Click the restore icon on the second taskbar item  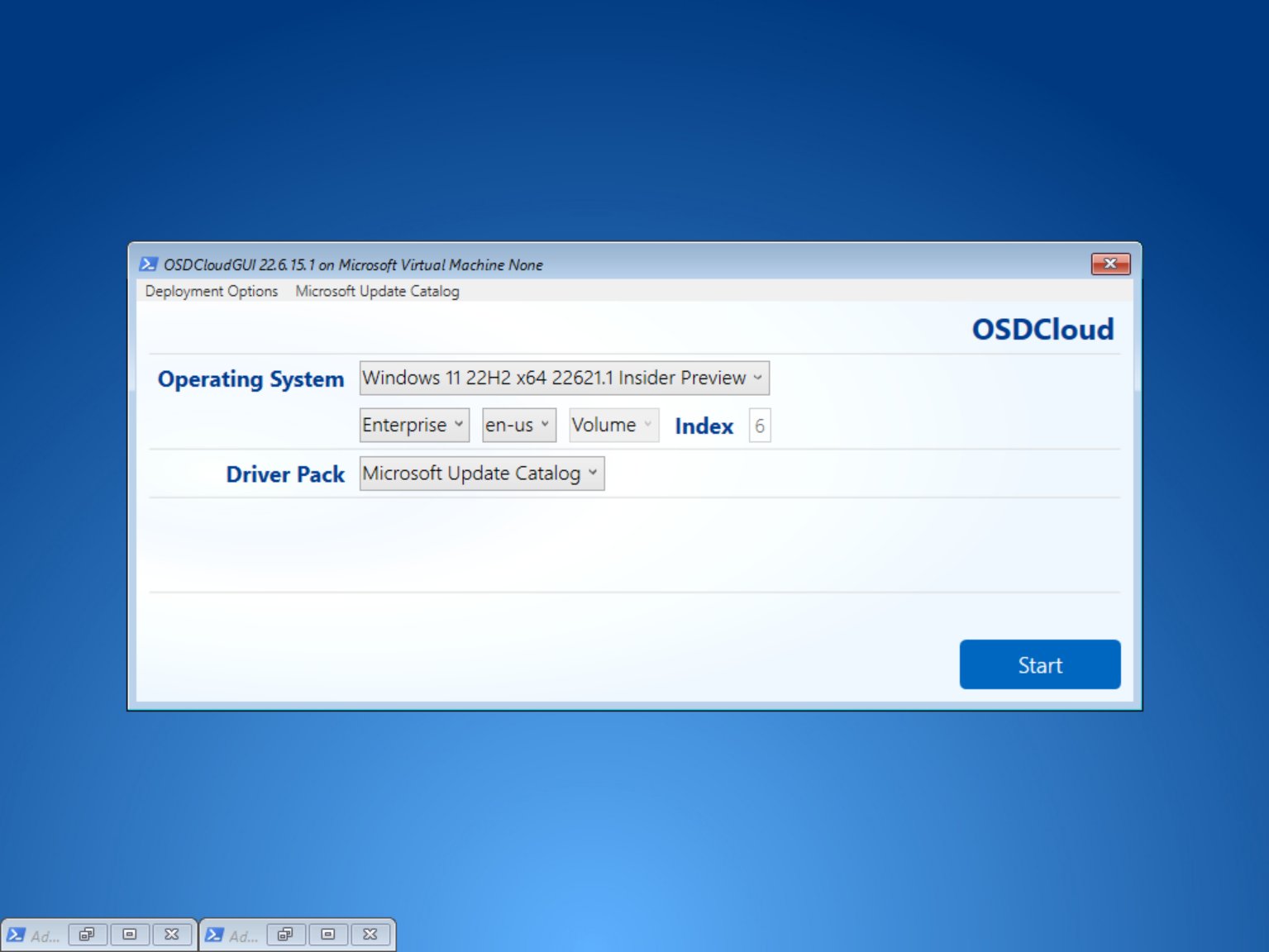pos(286,935)
